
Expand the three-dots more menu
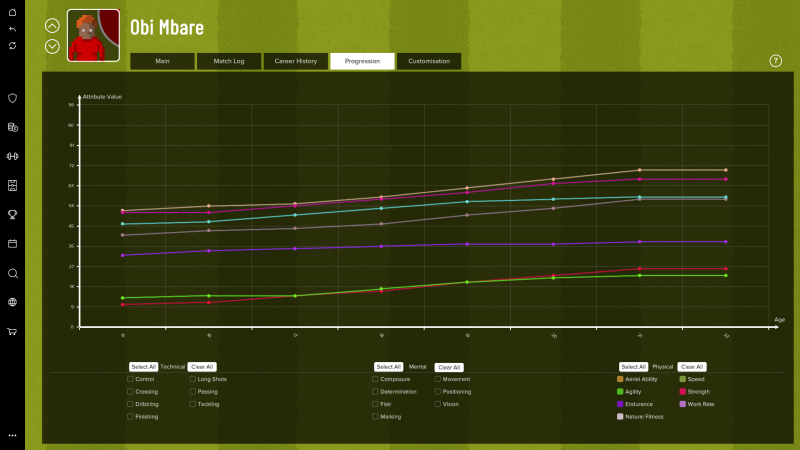[x=12, y=436]
